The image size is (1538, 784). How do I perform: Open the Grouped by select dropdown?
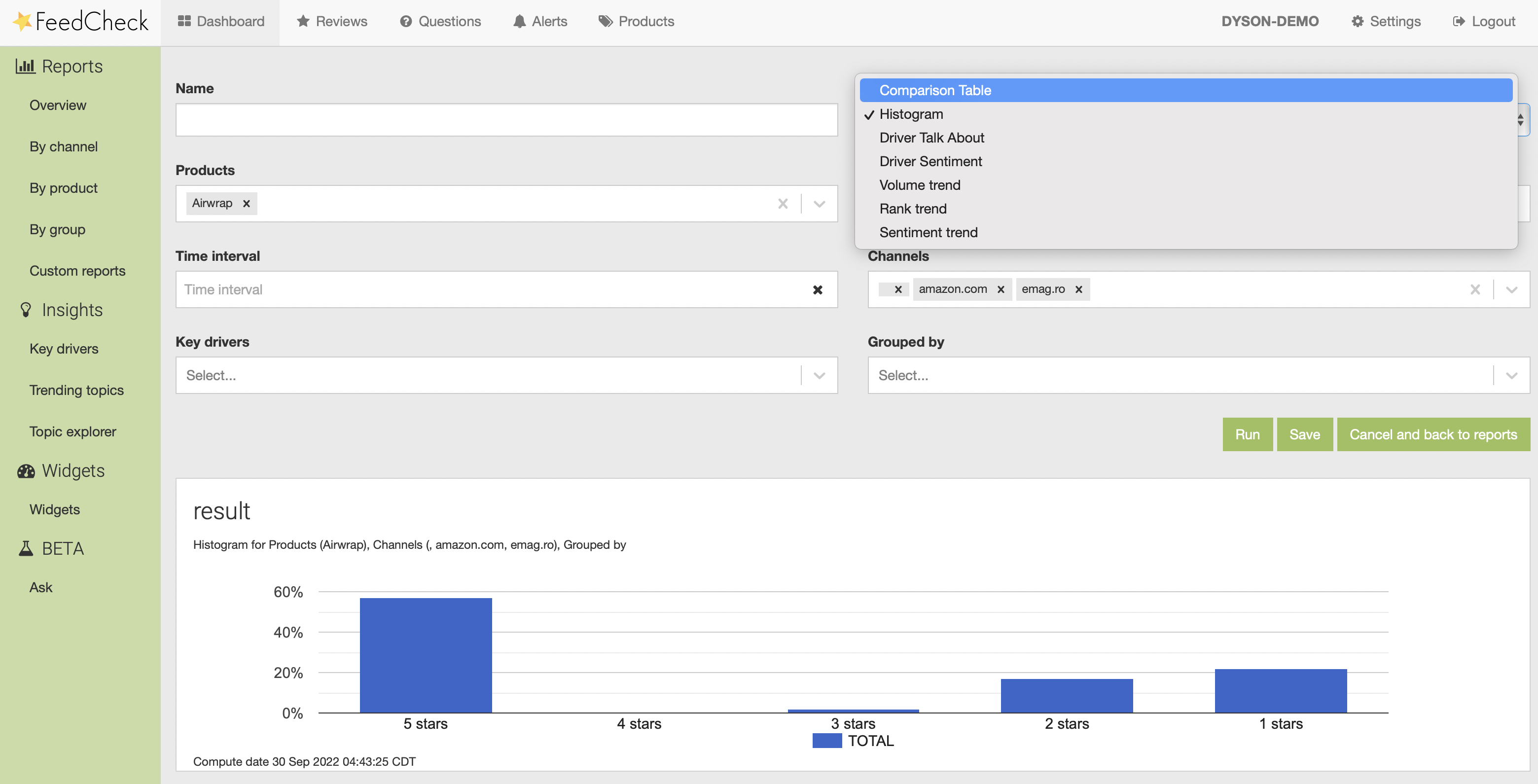(1198, 376)
